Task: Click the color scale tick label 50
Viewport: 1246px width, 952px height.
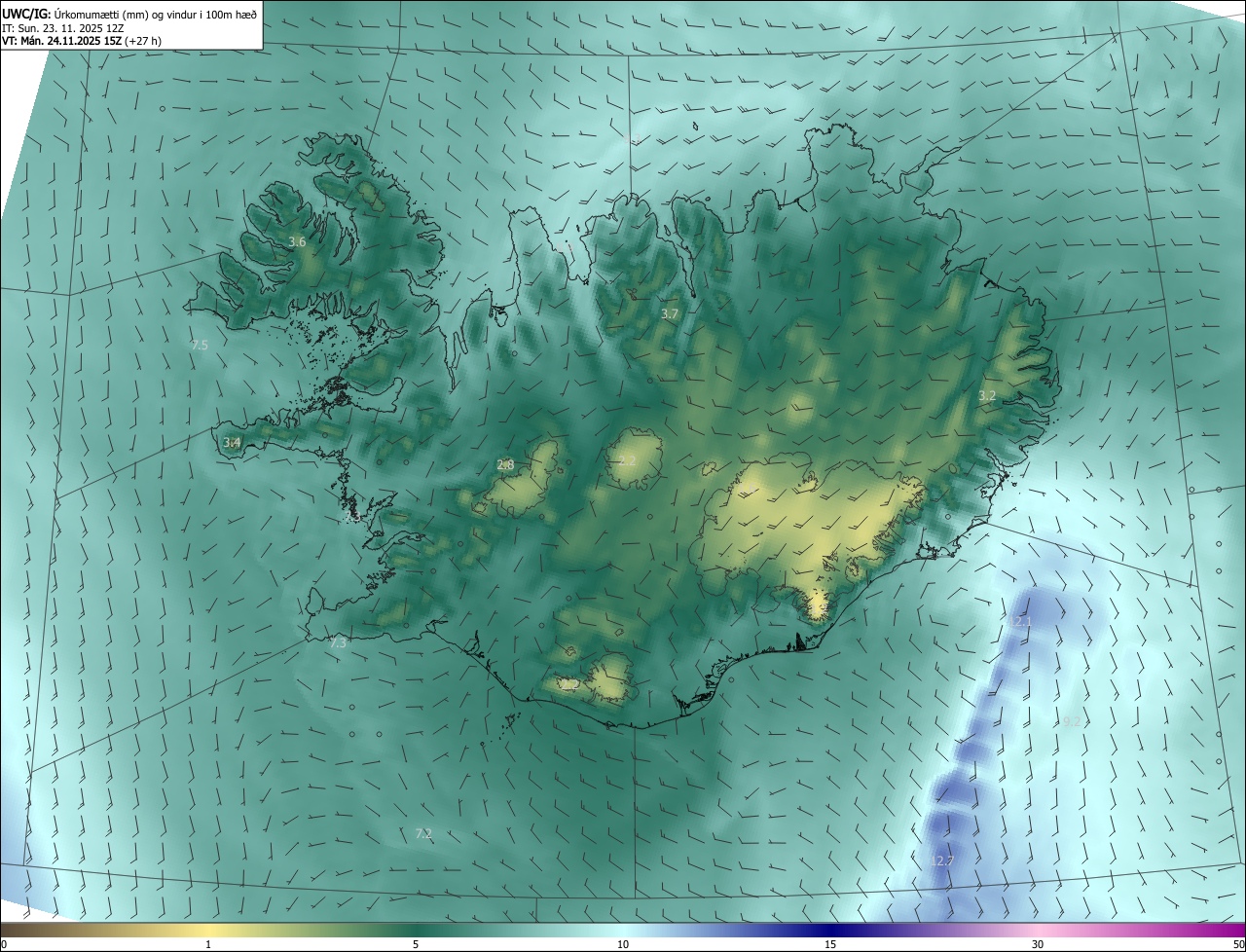Action: [x=1238, y=944]
